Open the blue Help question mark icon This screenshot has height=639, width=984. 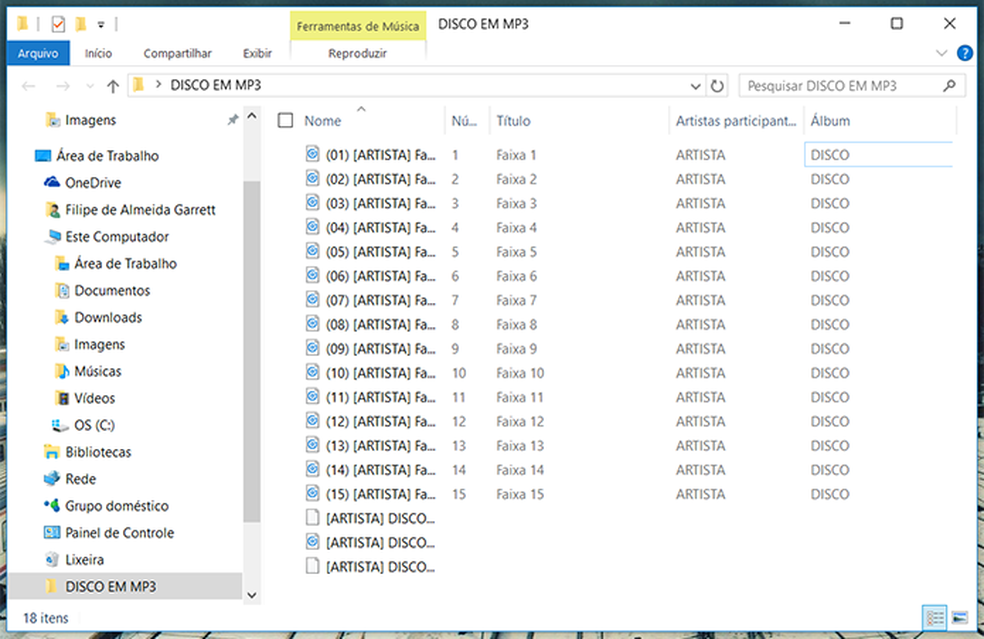[965, 53]
